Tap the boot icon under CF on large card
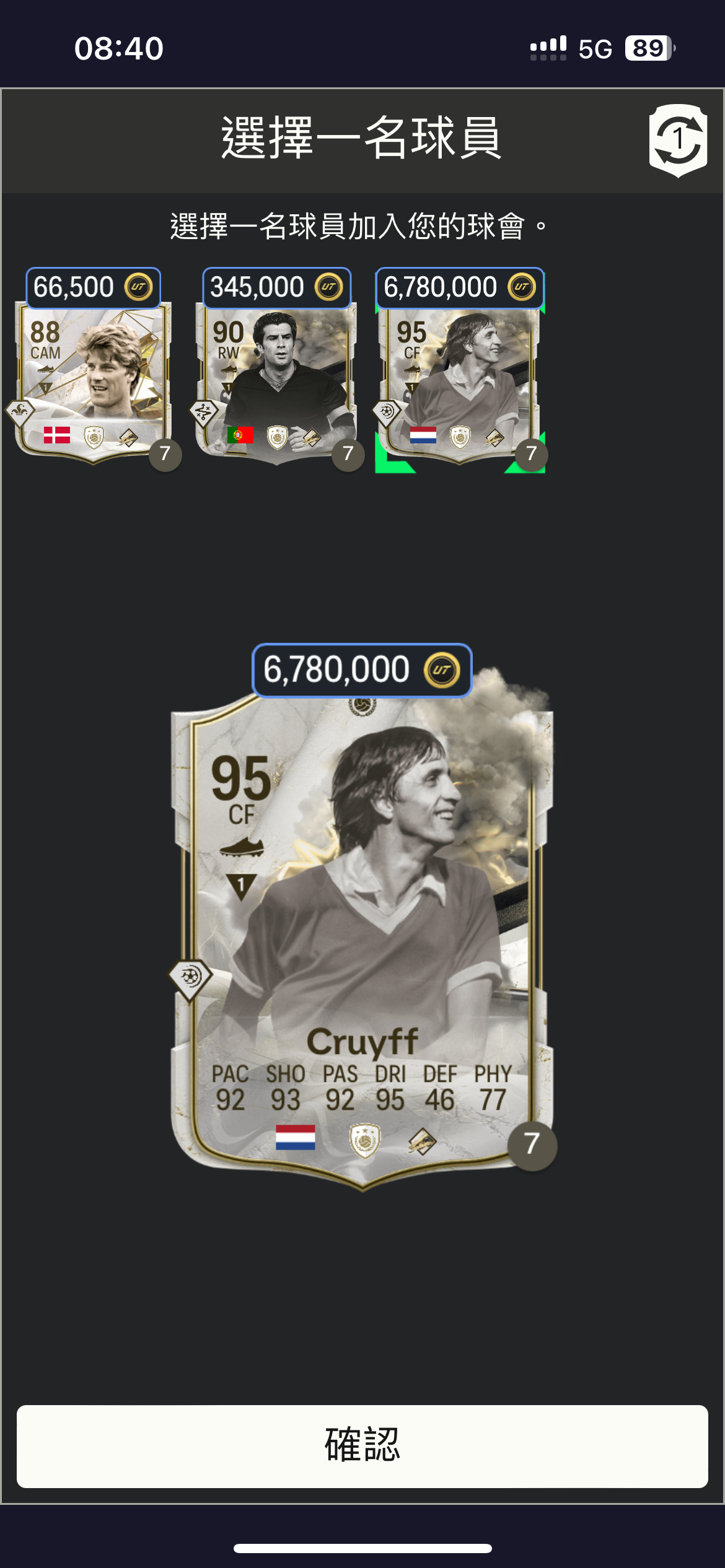 click(x=242, y=847)
